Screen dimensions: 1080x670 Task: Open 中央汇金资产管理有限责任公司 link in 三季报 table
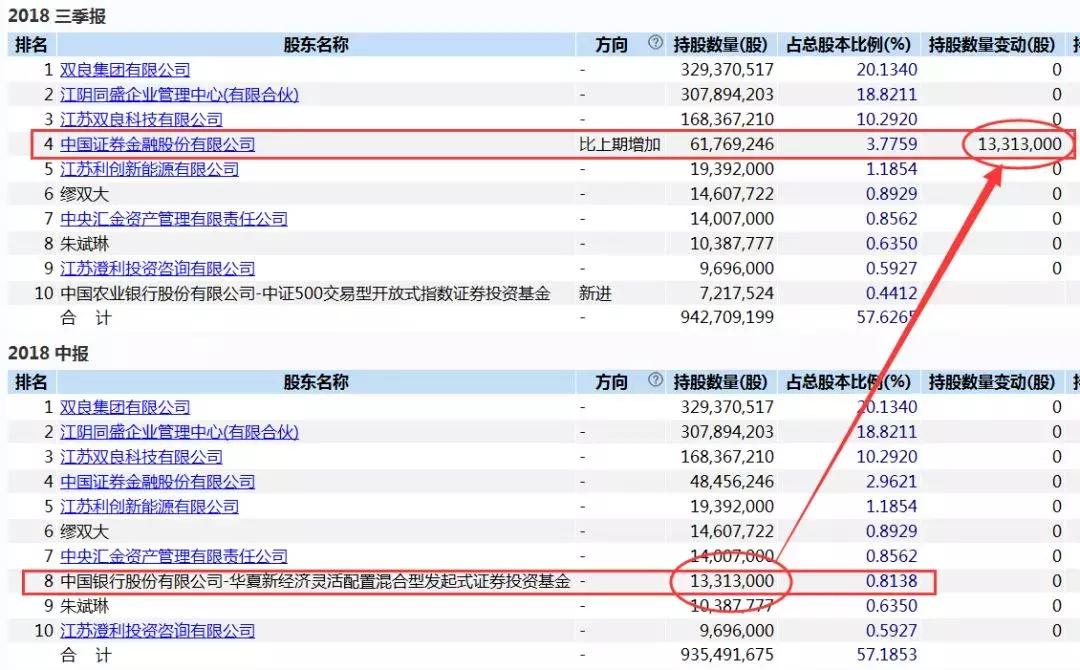point(174,218)
